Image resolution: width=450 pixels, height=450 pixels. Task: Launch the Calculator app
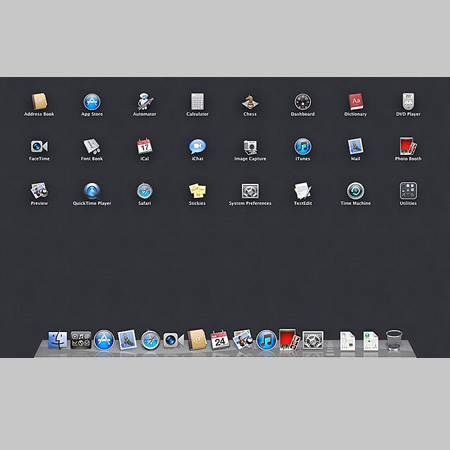[197, 101]
